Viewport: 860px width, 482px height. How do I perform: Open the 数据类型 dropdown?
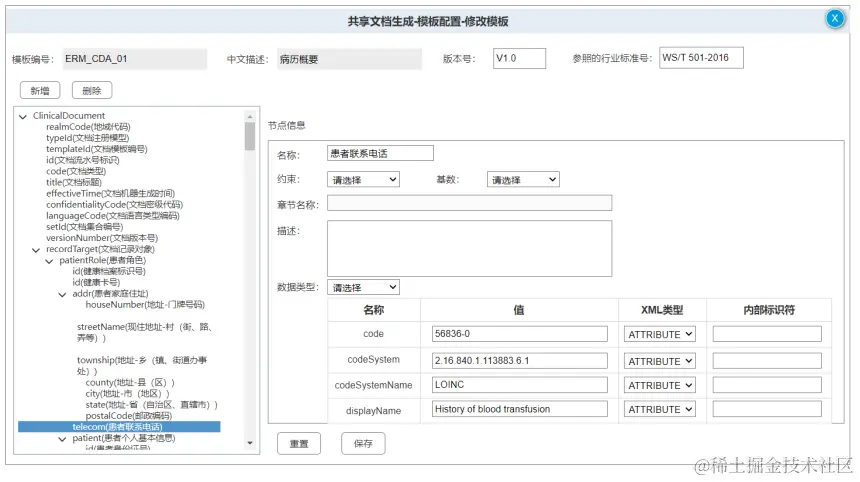coord(363,287)
